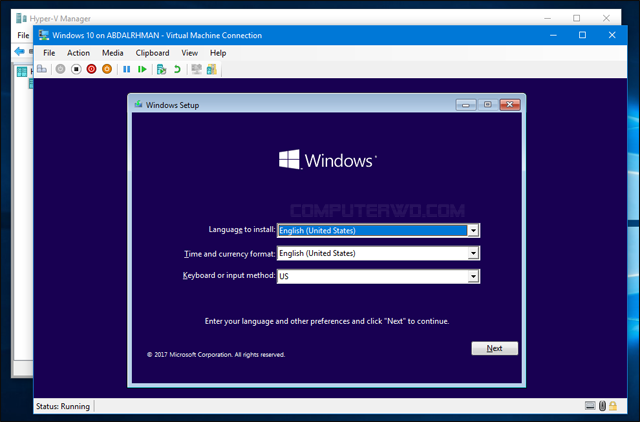
Task: Expand Keyboard or input method dropdown
Action: click(x=473, y=276)
